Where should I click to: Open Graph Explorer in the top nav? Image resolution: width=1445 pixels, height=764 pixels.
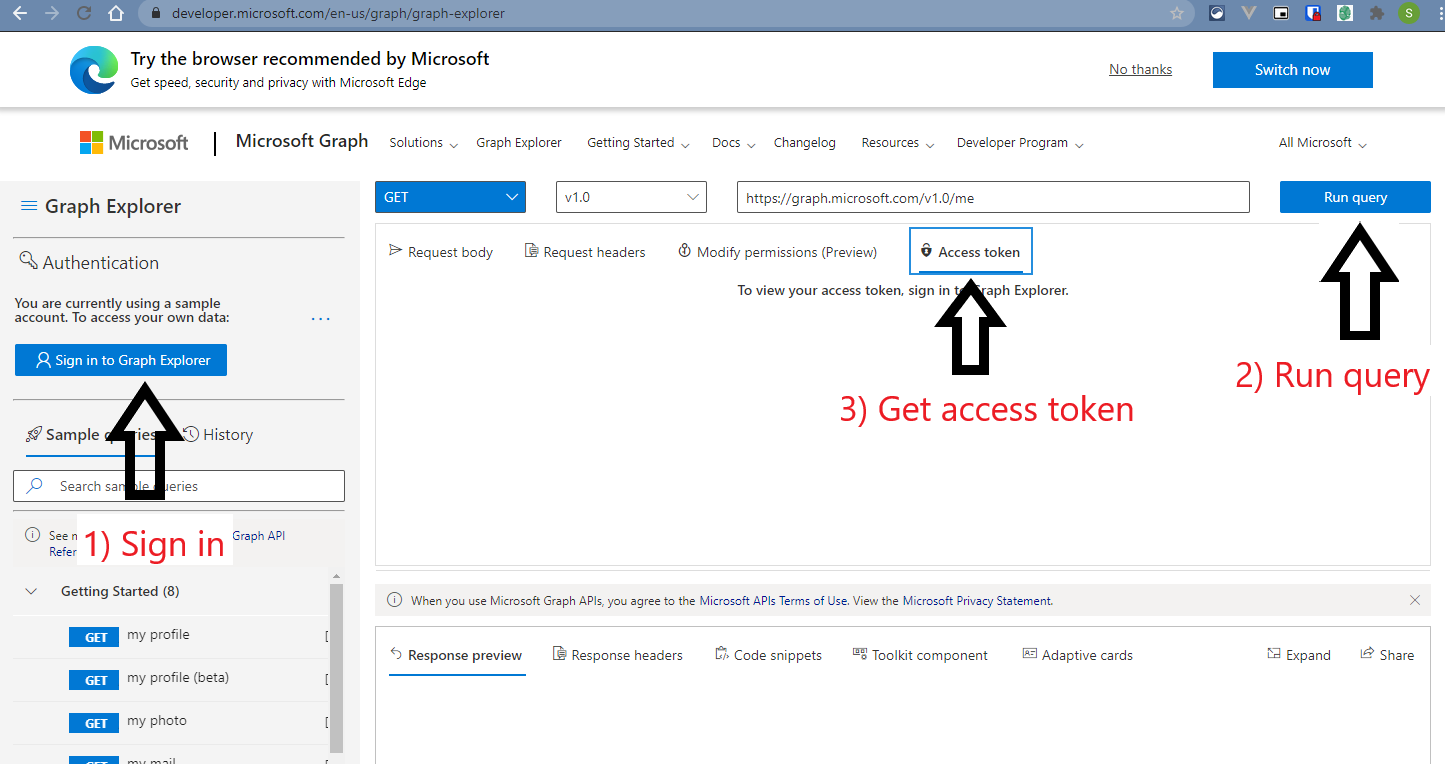click(x=519, y=143)
